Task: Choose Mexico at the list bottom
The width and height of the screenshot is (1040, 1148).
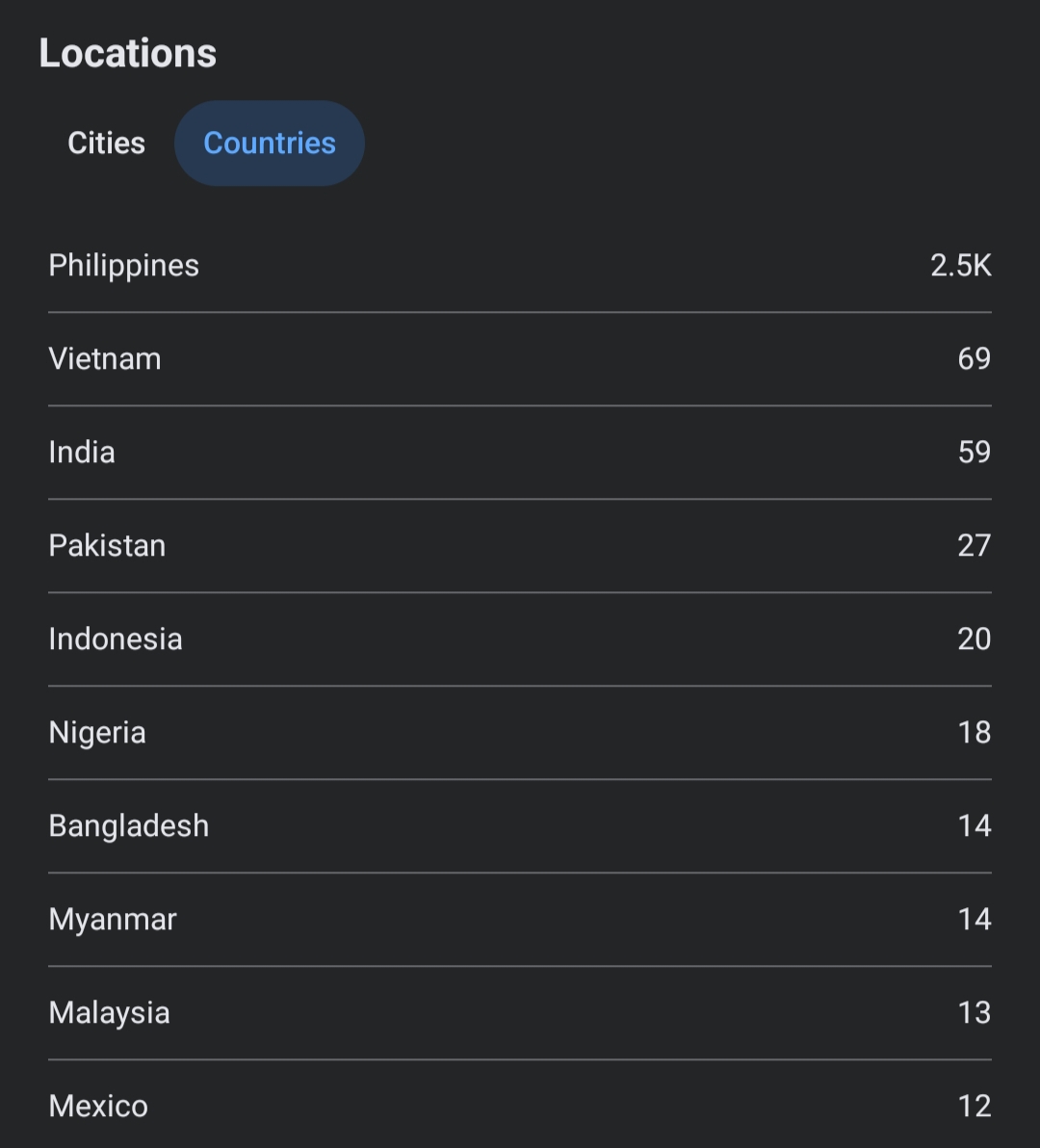Action: tap(520, 1106)
